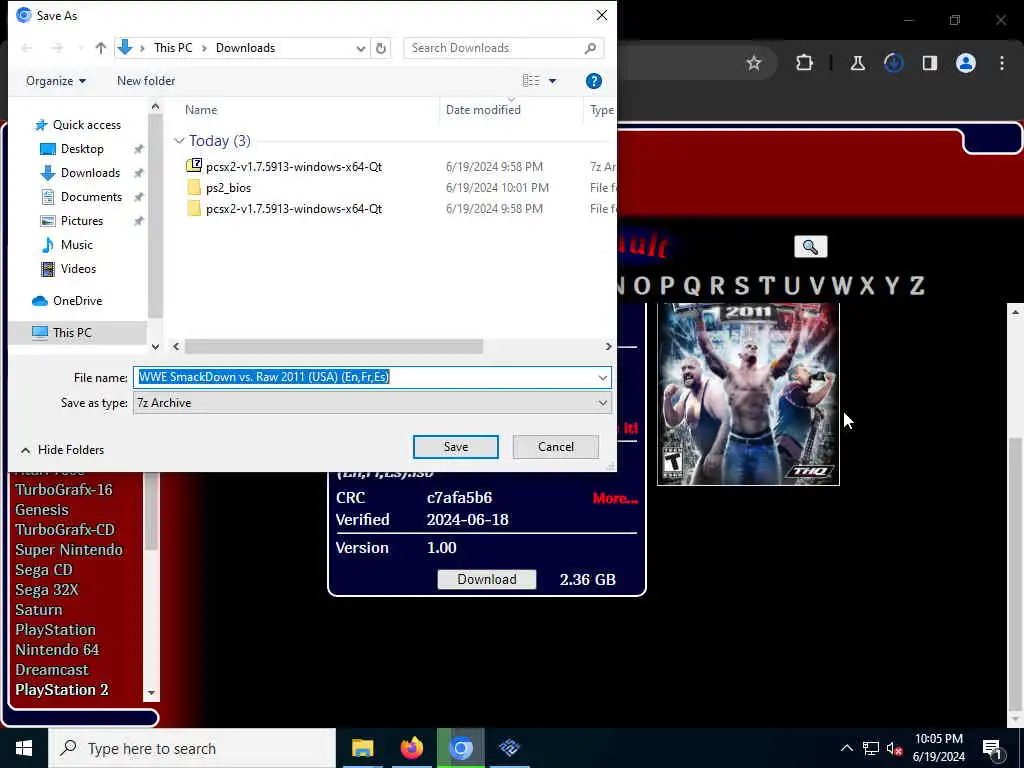
Task: Change view layout icon in dialog toolbar
Action: click(531, 80)
